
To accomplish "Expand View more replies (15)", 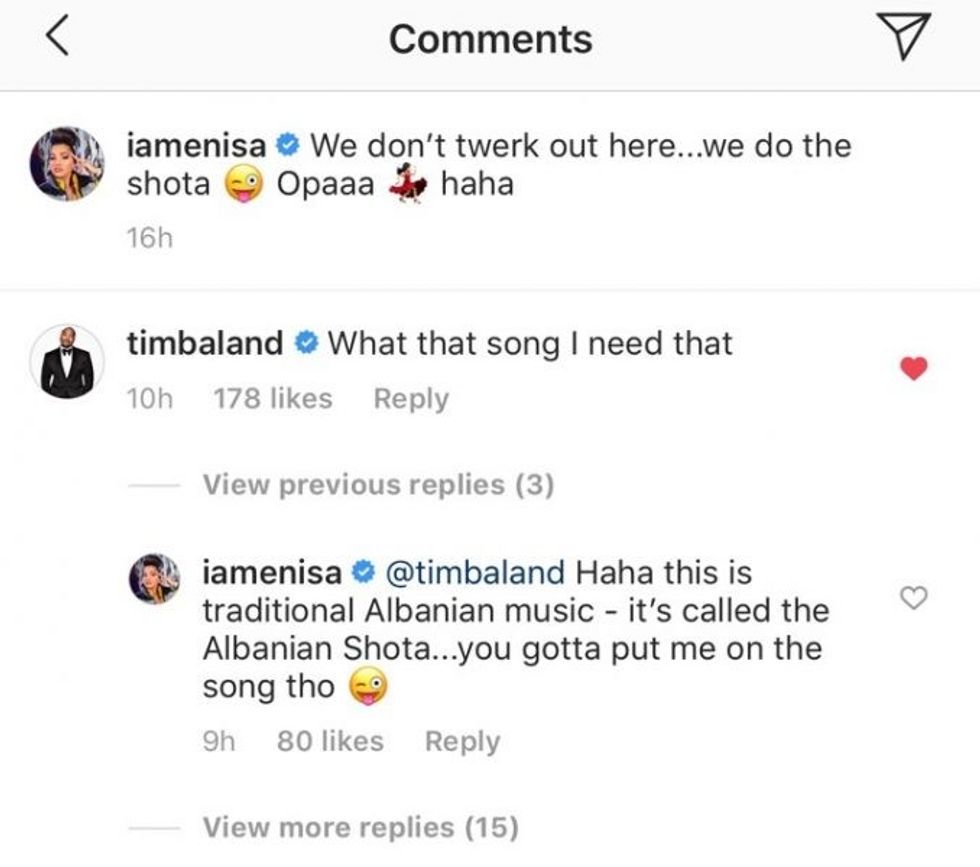I will tap(361, 827).
